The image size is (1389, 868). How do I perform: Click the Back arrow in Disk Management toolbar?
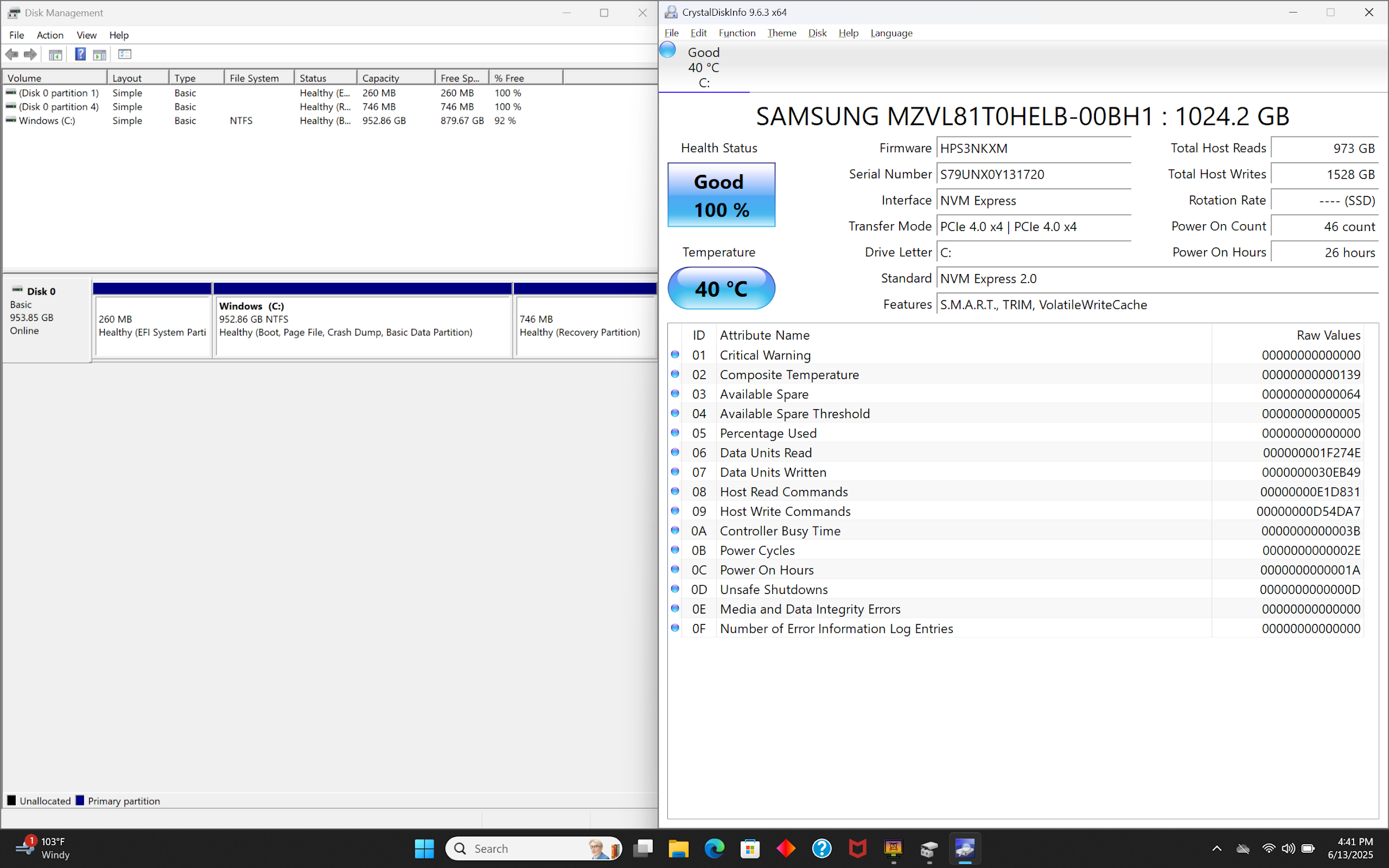click(x=11, y=54)
